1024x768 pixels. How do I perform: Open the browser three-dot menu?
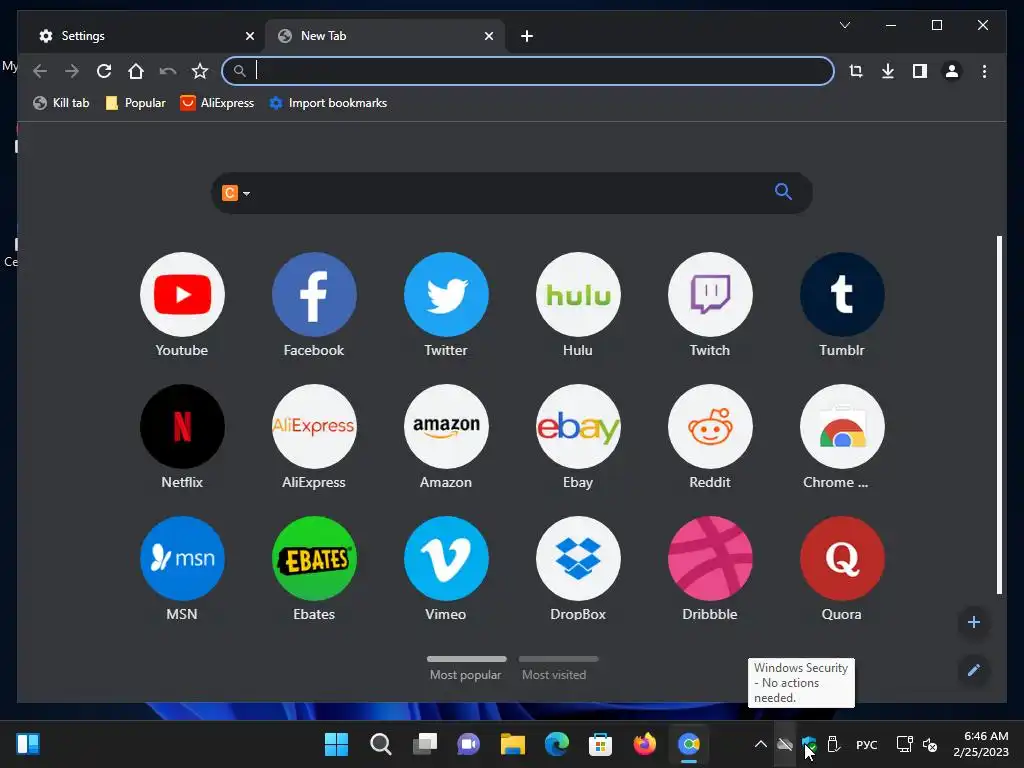pyautogui.click(x=984, y=71)
